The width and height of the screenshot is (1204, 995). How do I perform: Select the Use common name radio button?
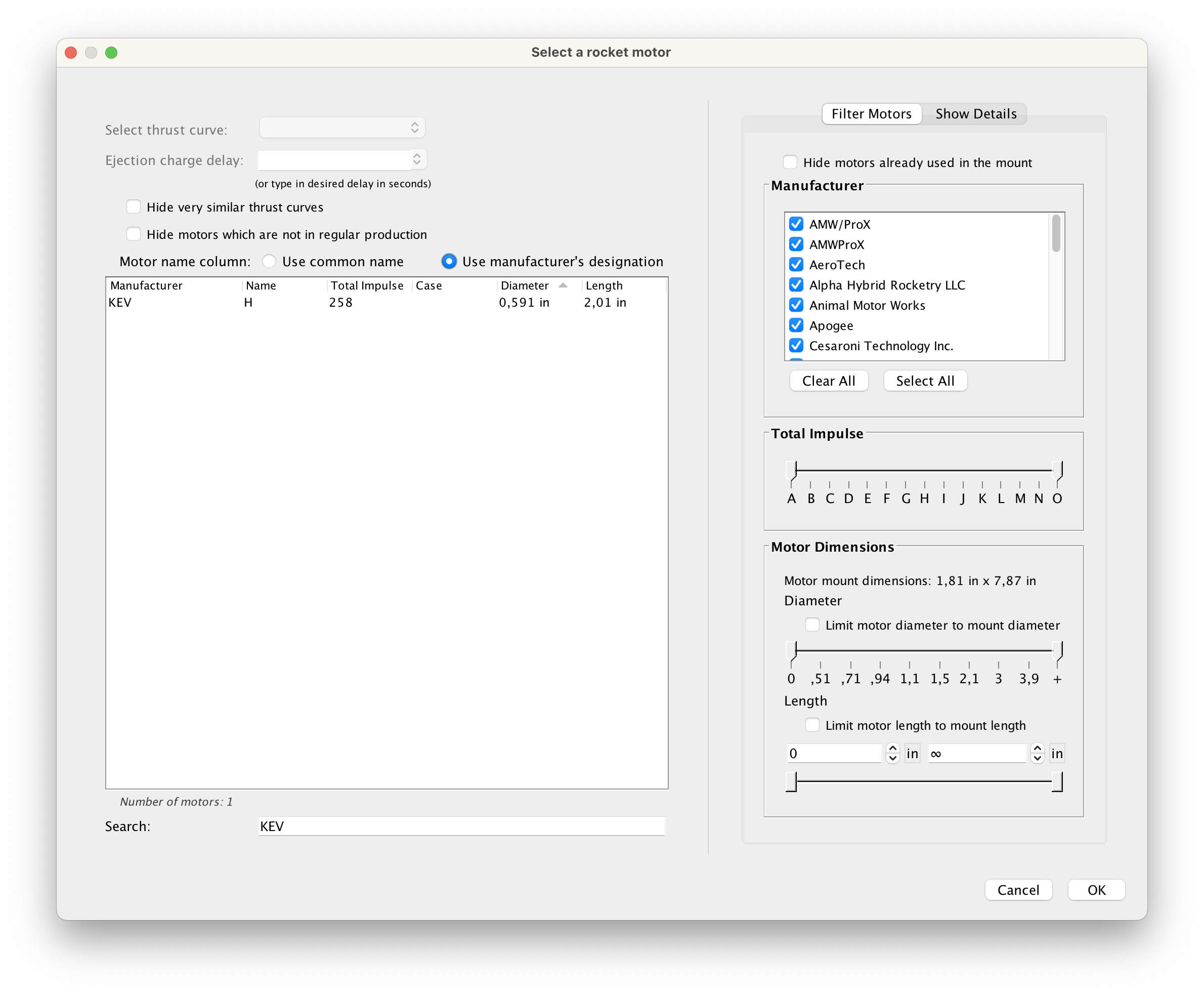(268, 261)
